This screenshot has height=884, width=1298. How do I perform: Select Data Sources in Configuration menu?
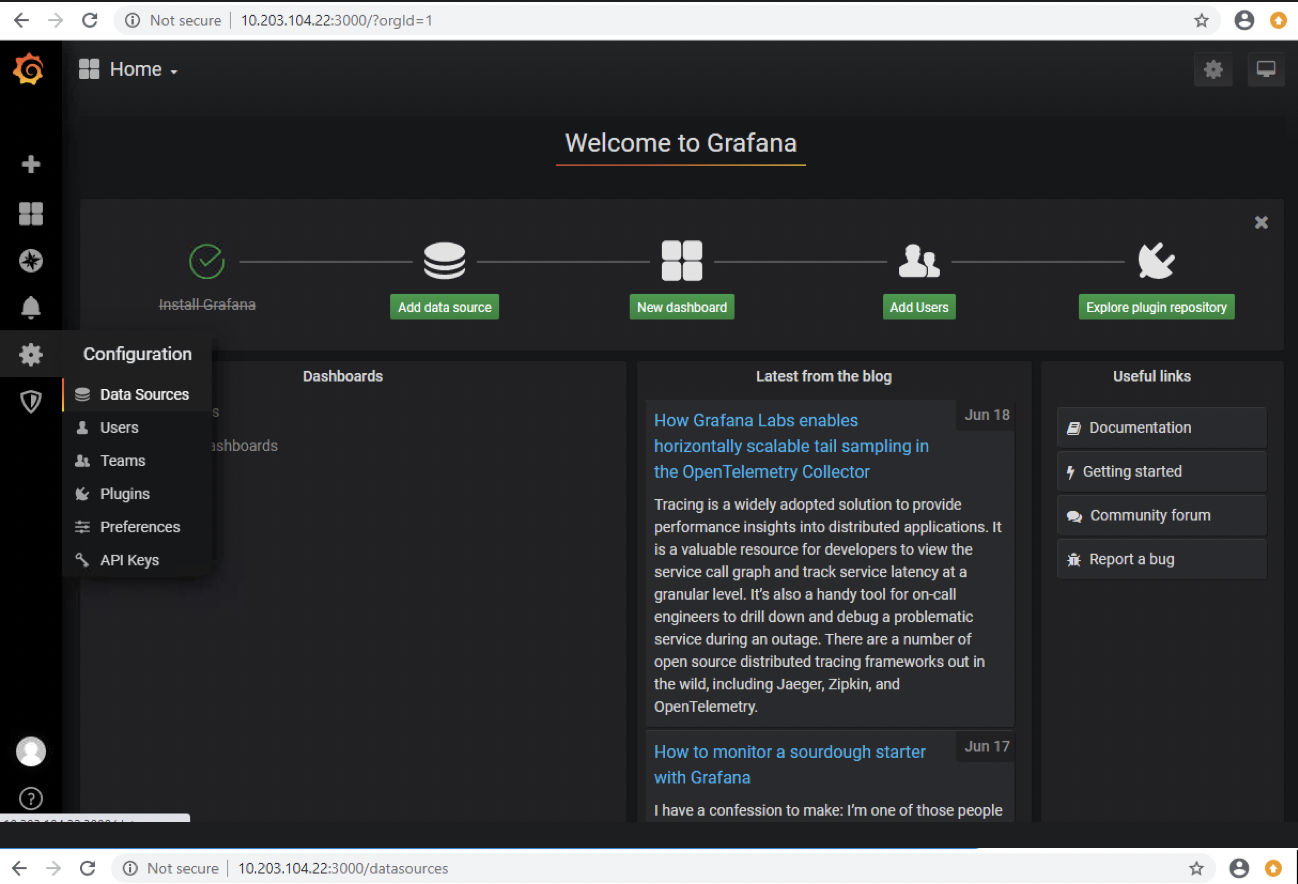coord(137,394)
